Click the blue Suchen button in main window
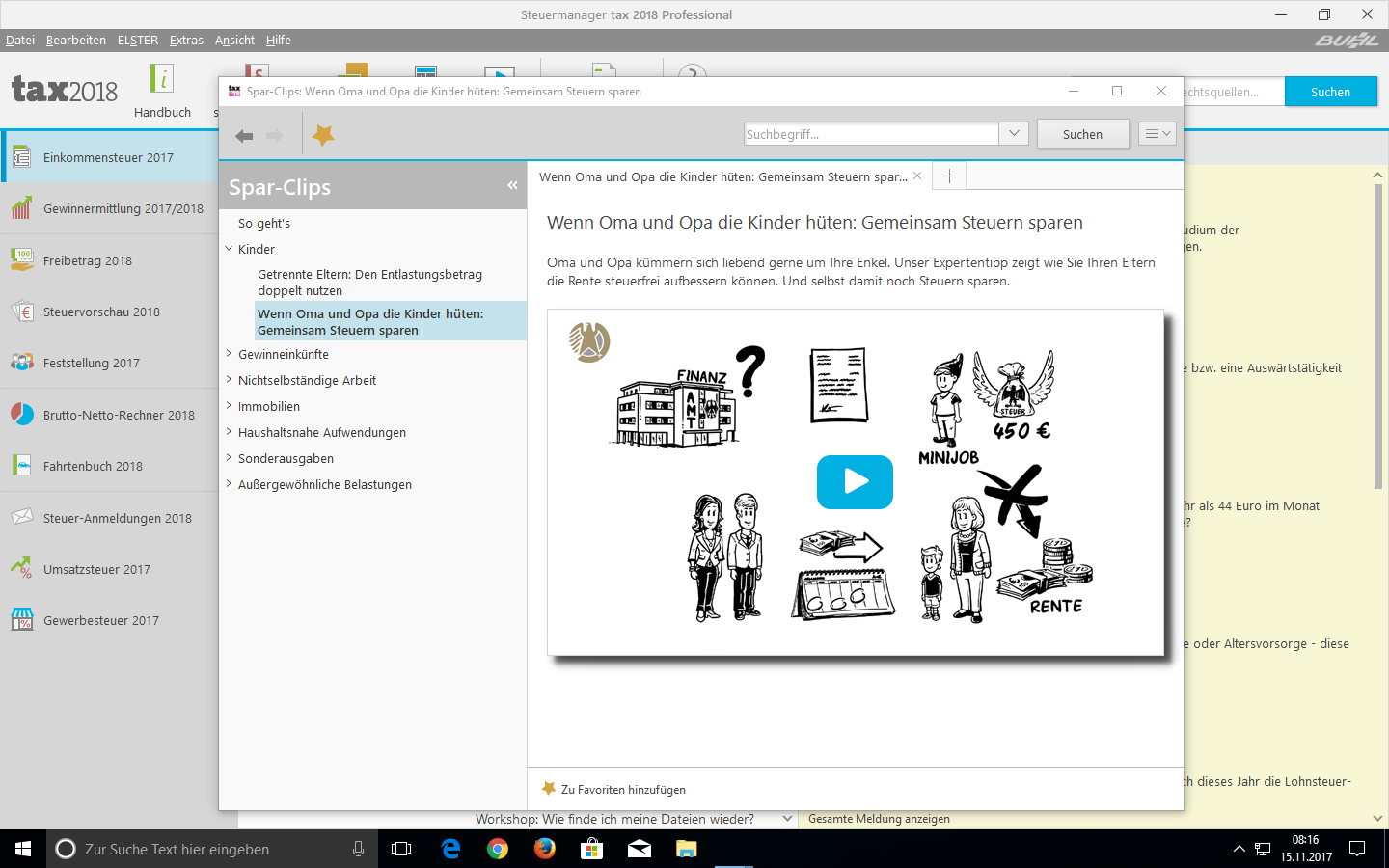1389x868 pixels. tap(1330, 92)
